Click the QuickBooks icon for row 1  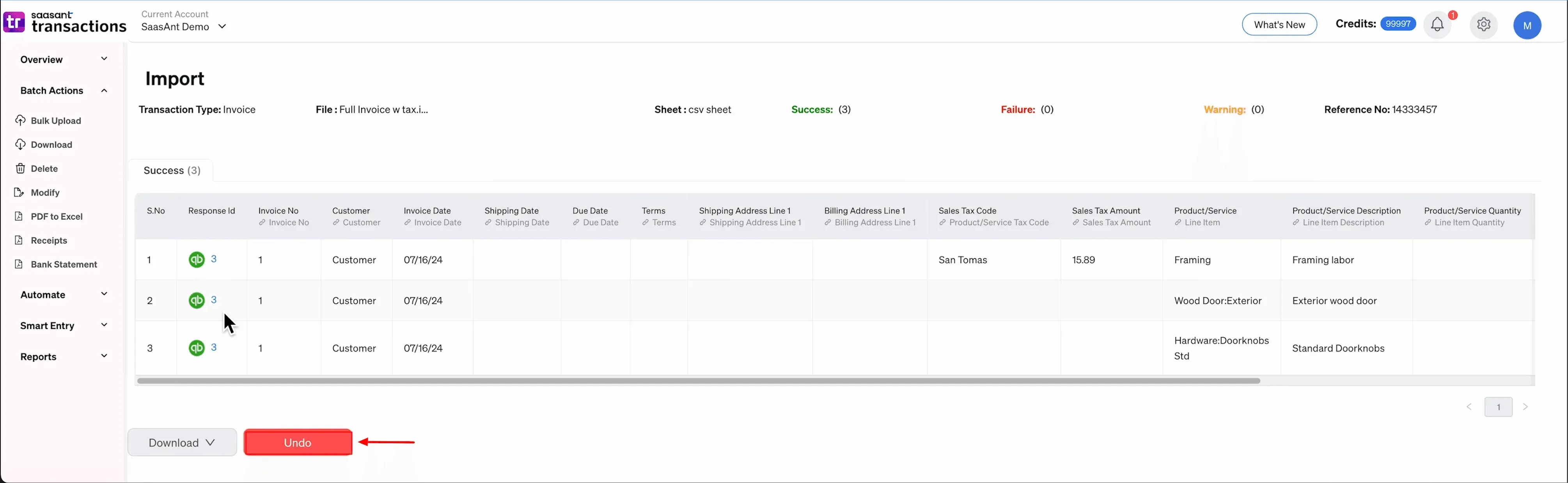coord(197,259)
